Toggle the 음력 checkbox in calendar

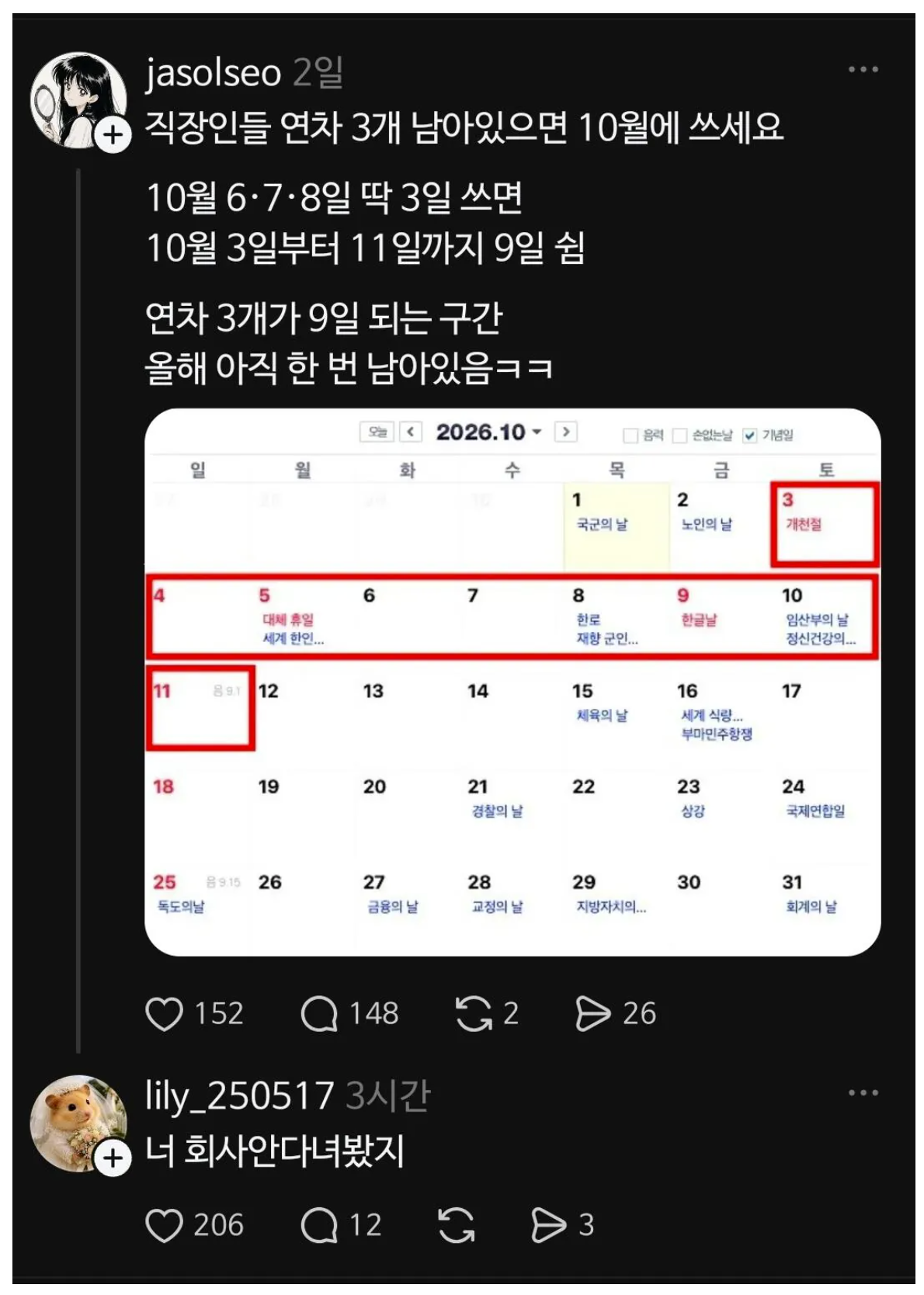(631, 435)
